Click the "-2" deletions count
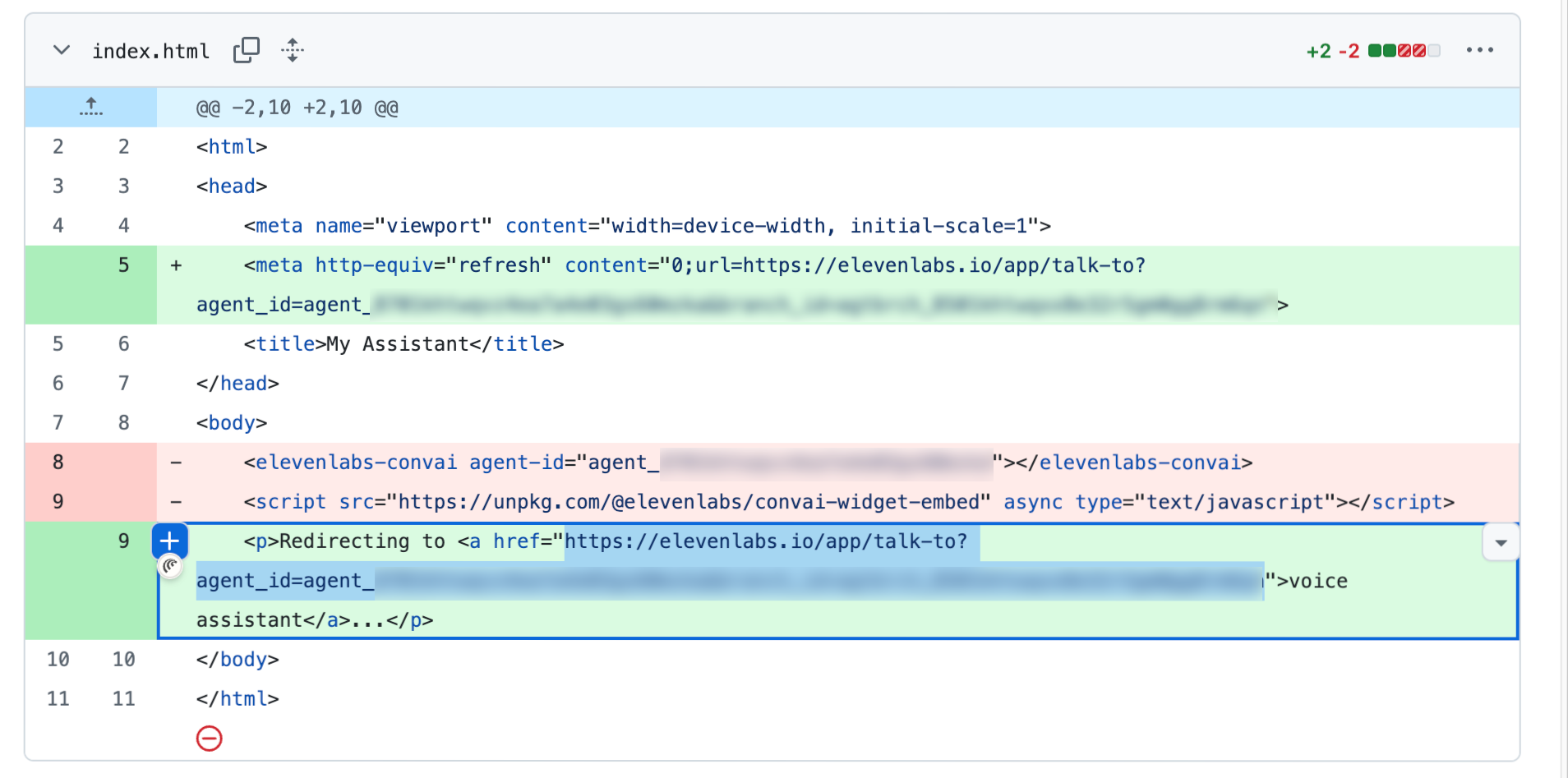 click(1349, 51)
